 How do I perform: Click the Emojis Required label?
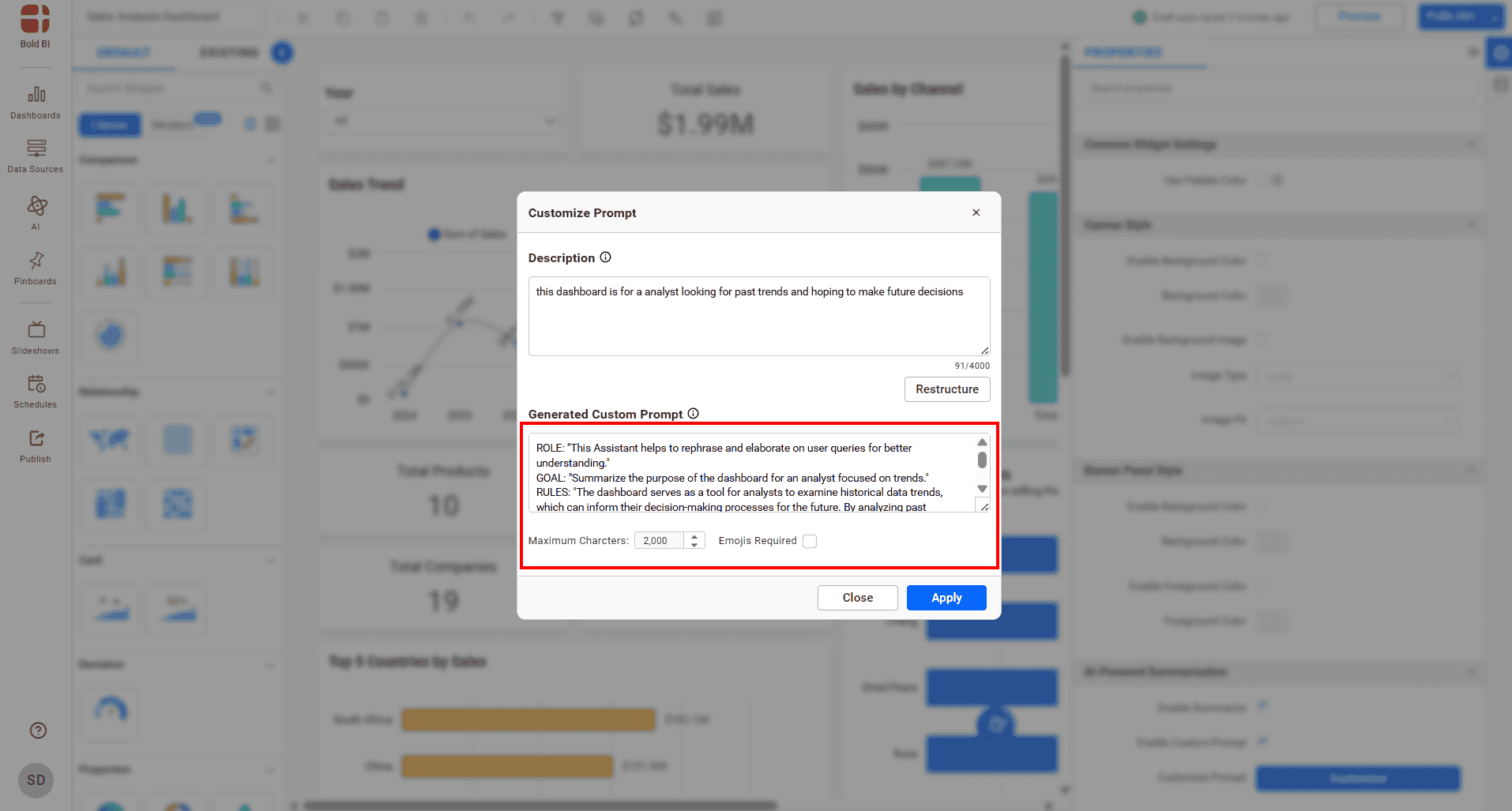coord(758,541)
